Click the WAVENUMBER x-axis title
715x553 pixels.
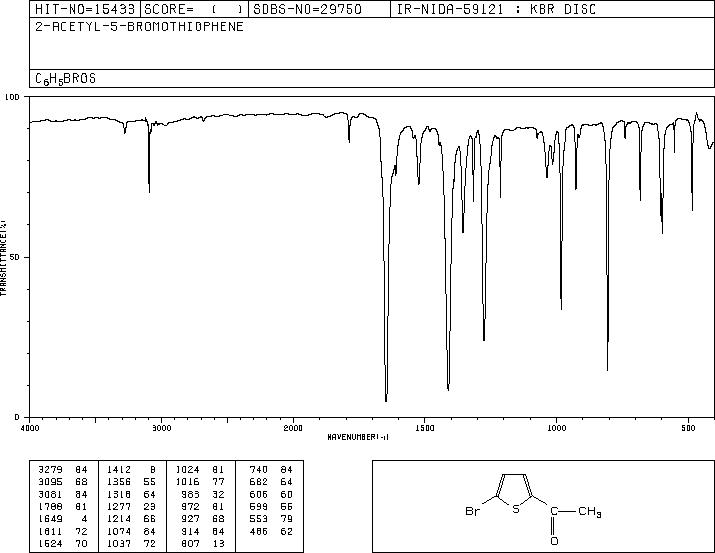pos(358,437)
